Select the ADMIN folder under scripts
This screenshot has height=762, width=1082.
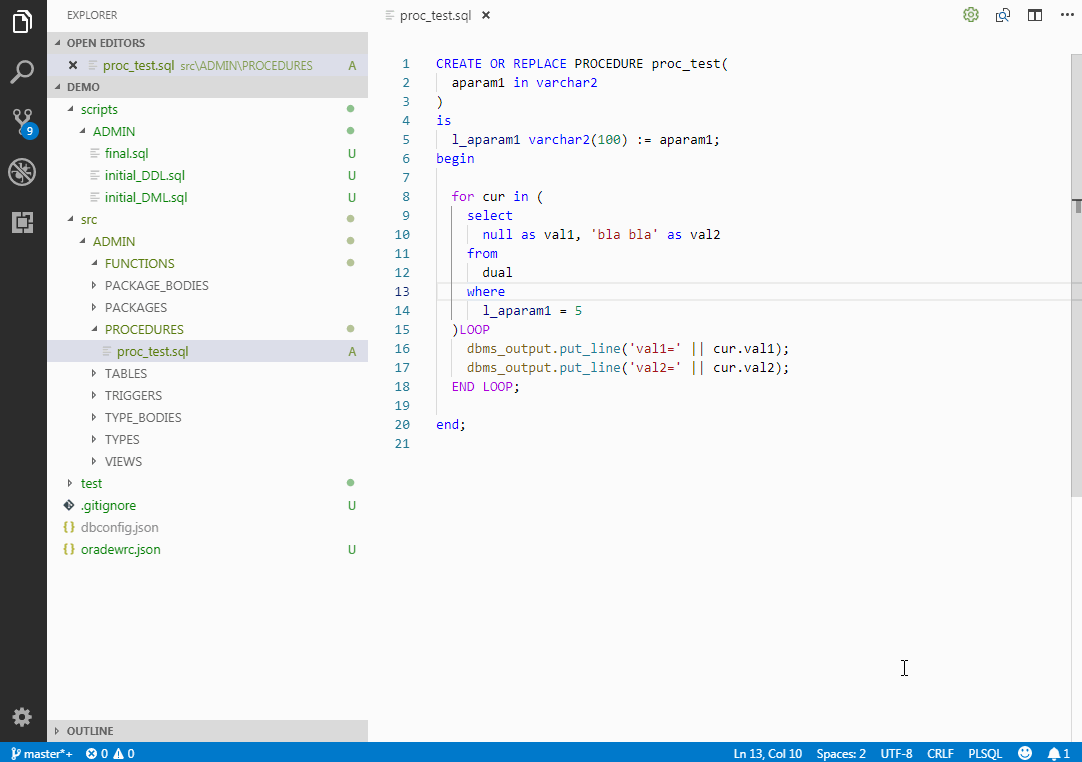(x=207, y=131)
